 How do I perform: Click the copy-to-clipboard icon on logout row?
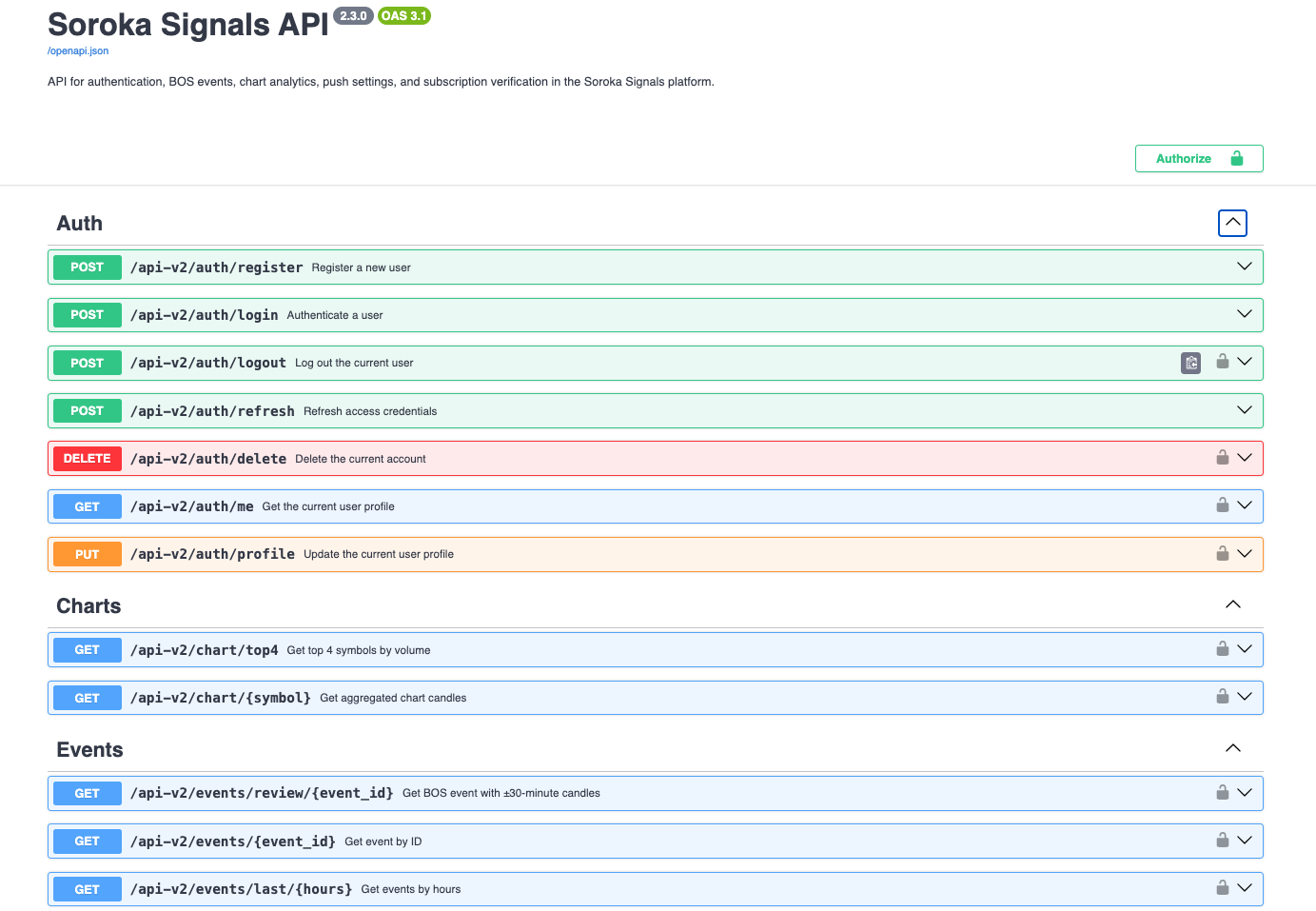point(1190,363)
